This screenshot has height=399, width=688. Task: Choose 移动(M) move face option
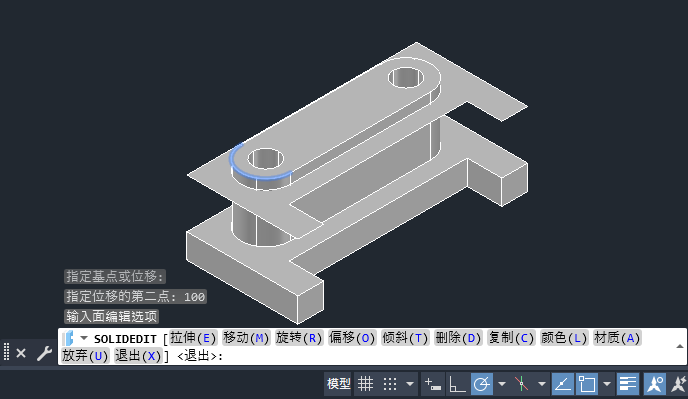coord(246,338)
